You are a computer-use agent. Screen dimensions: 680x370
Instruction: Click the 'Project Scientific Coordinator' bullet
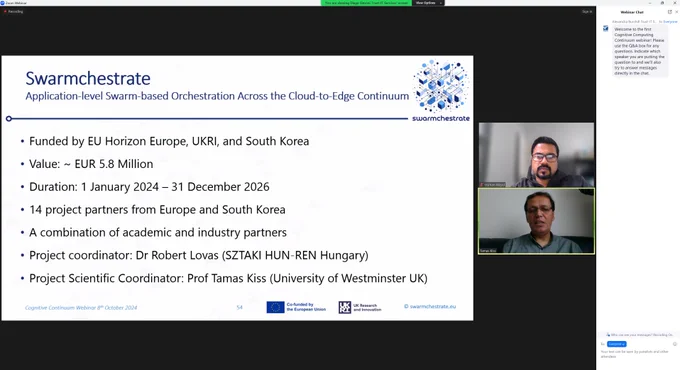click(x=228, y=278)
